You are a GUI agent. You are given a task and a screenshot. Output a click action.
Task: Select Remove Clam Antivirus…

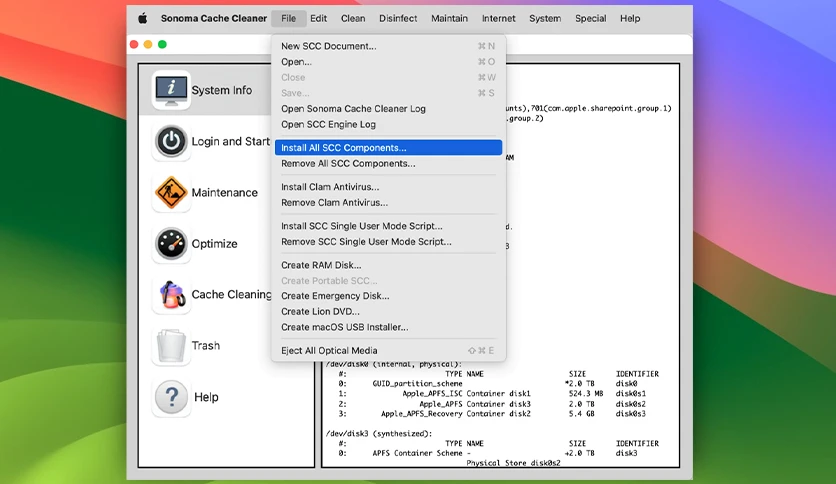pos(388,203)
